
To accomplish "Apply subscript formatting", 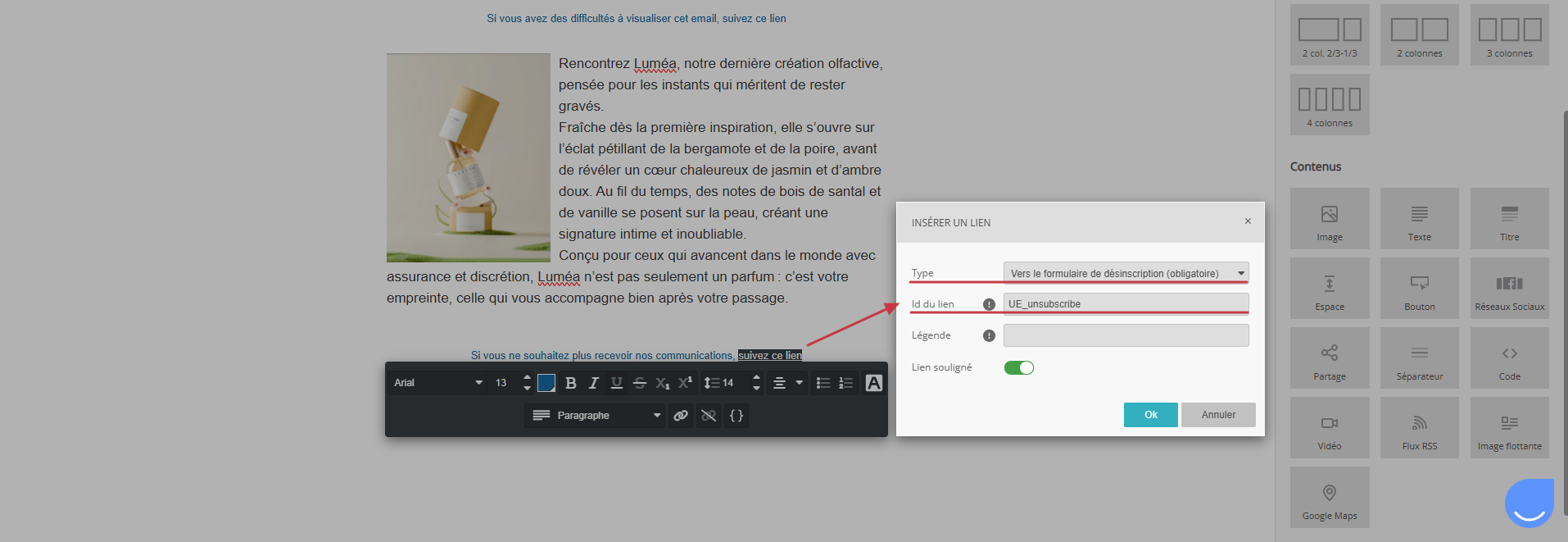I will coord(663,383).
